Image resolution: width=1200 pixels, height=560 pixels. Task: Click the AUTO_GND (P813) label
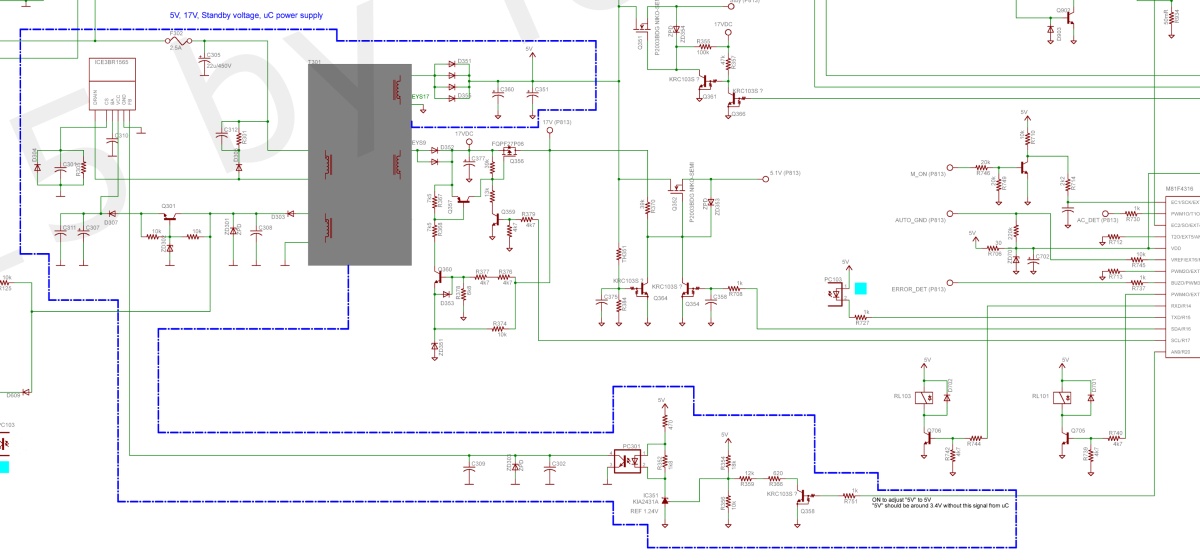(x=920, y=219)
